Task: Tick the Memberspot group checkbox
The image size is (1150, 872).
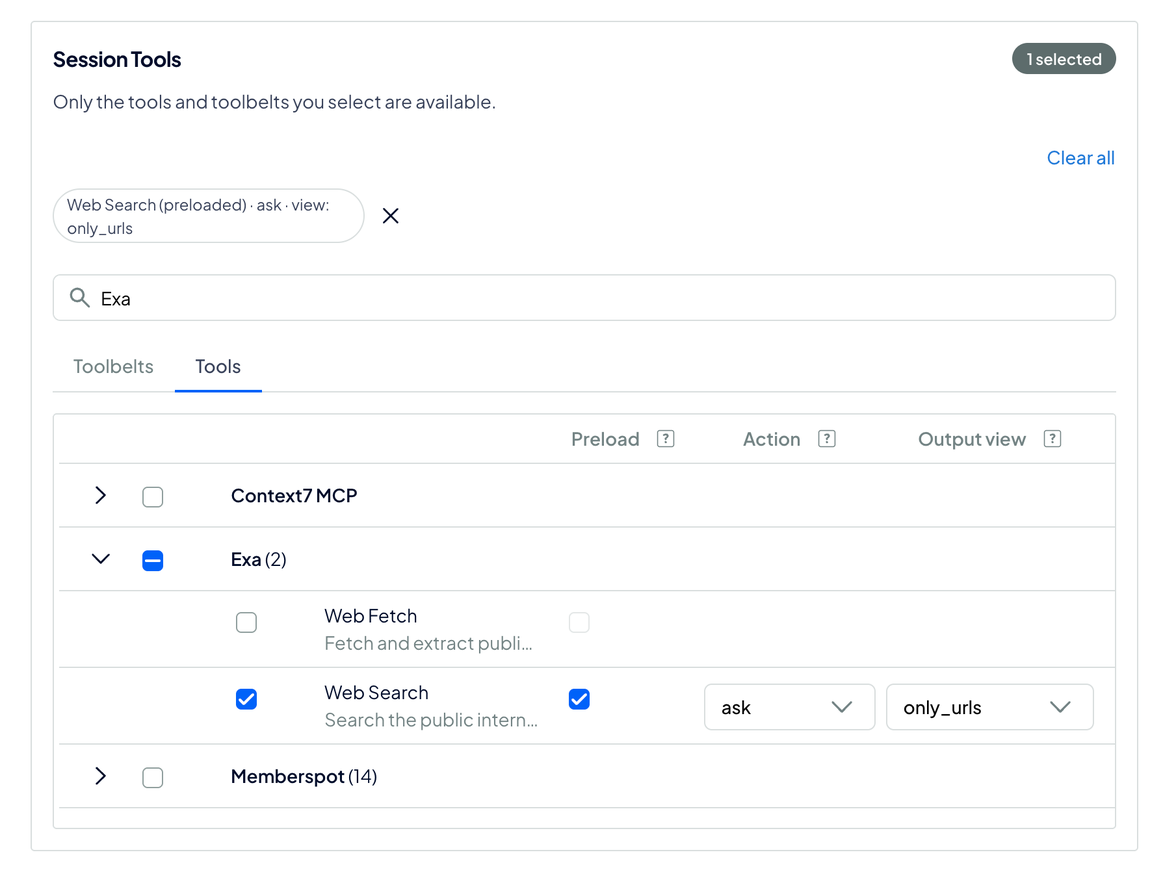Action: [x=153, y=777]
